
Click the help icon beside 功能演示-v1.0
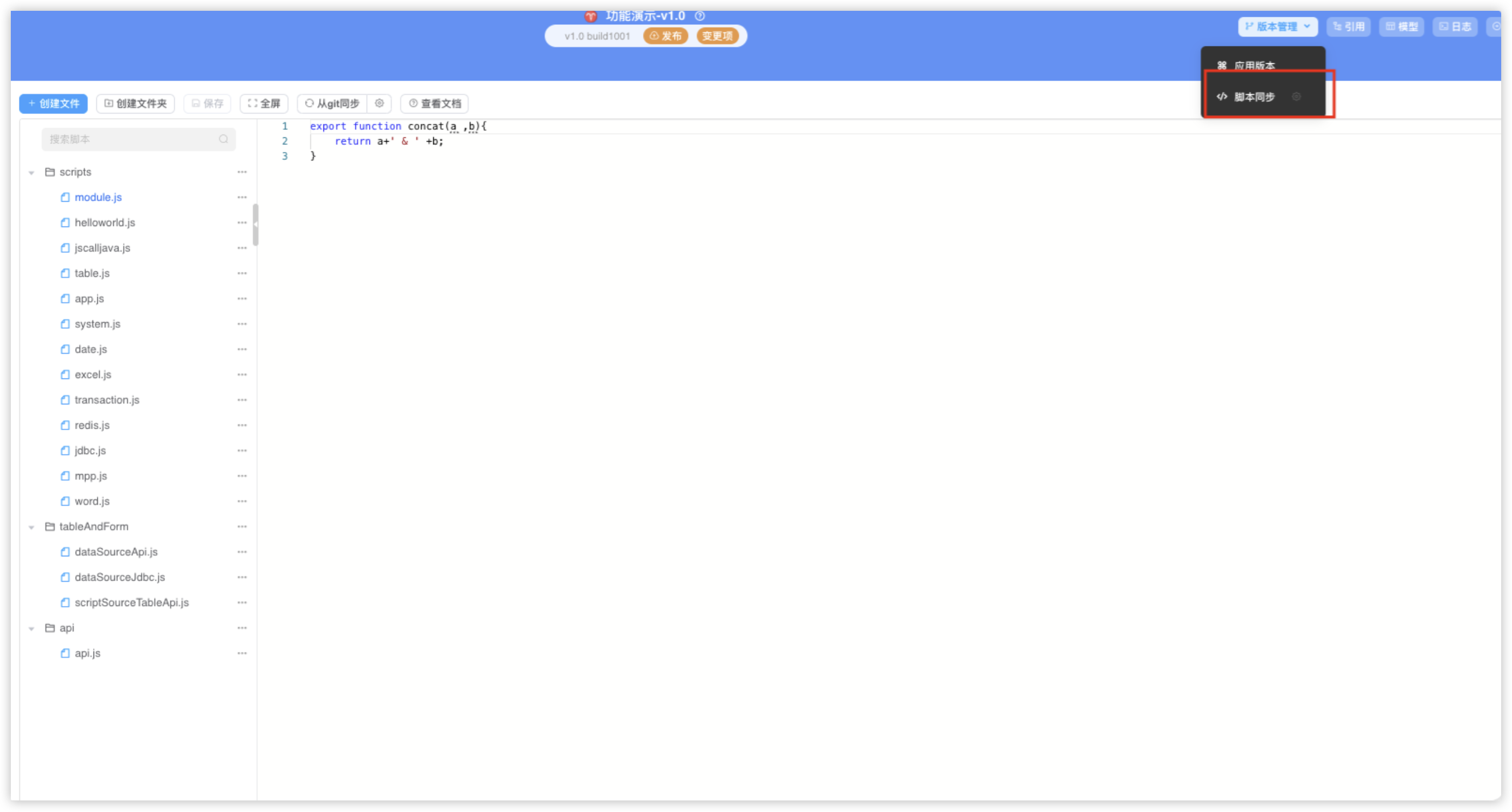click(x=700, y=16)
